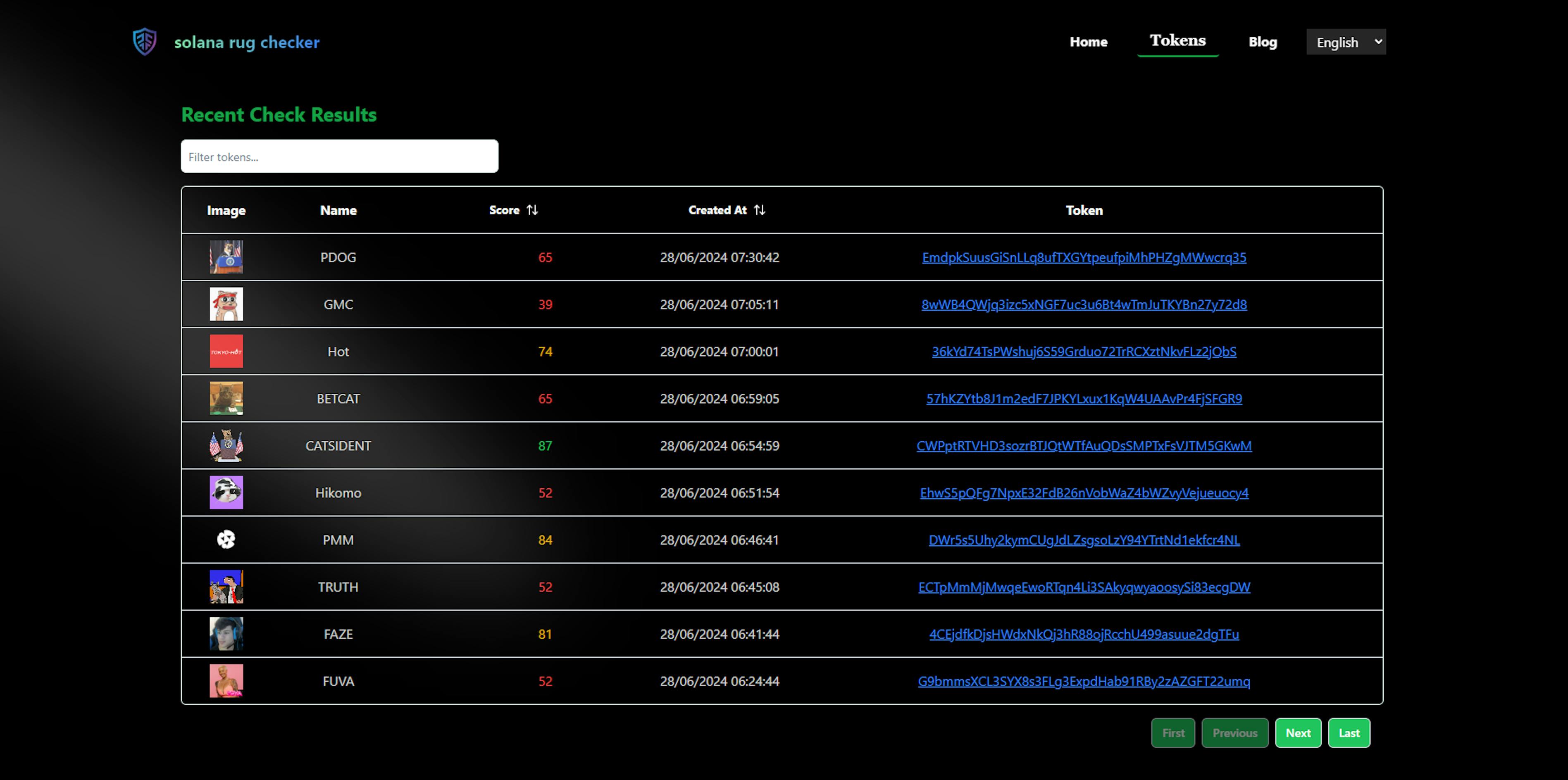Click the PMM white circular icon
1568x780 pixels.
226,540
